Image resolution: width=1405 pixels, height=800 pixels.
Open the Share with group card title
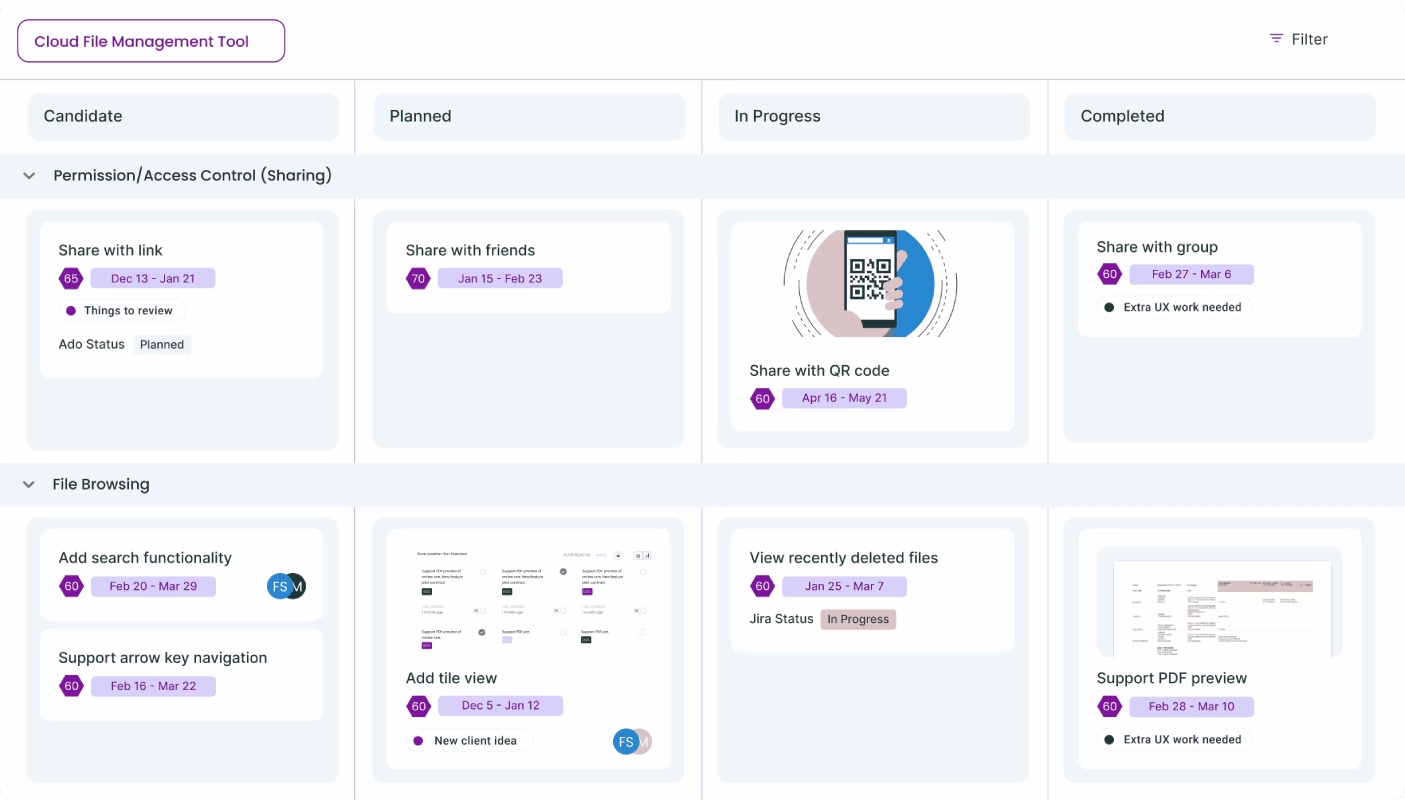(1157, 247)
